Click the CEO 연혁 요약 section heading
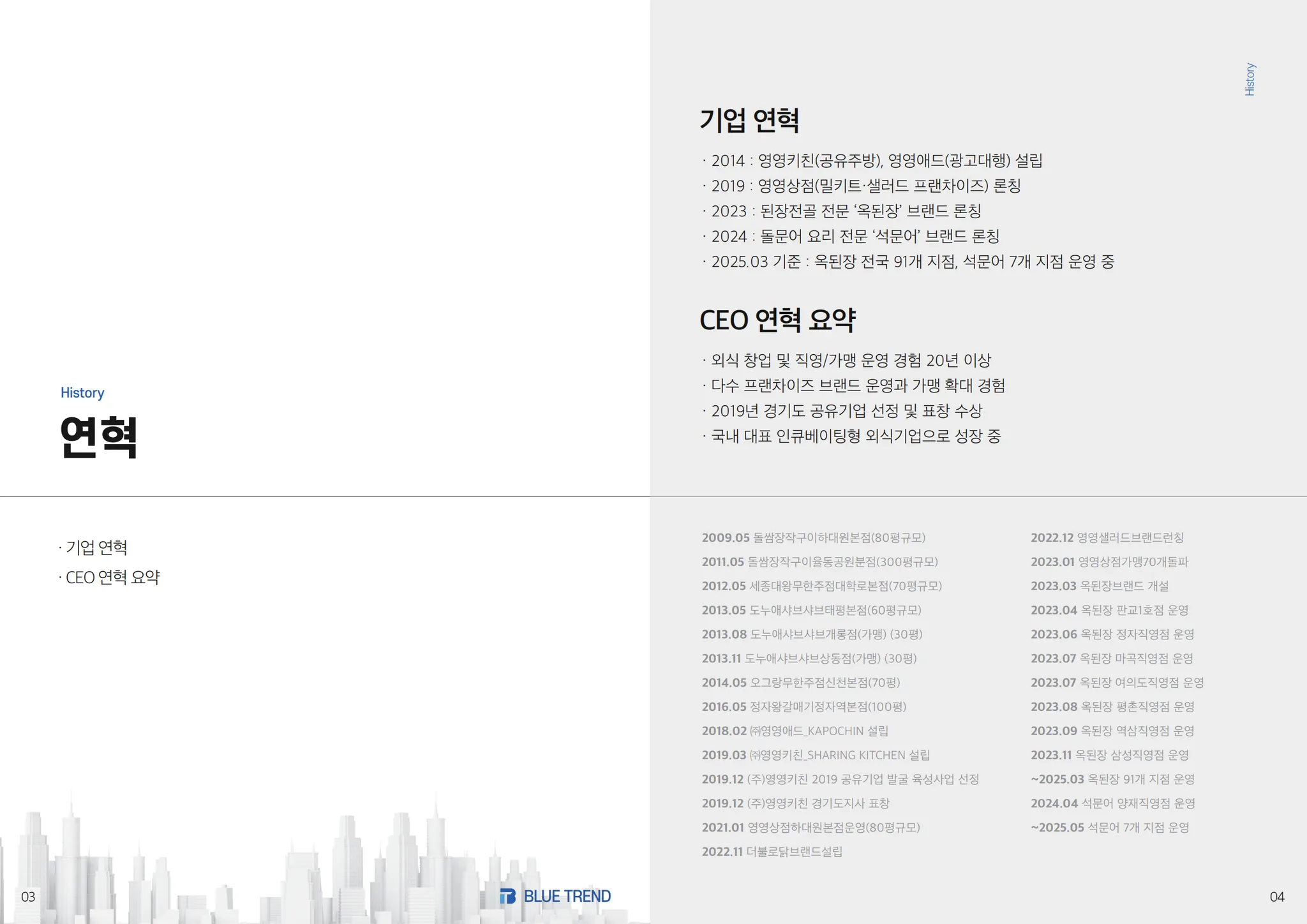The image size is (1307, 924). point(777,320)
